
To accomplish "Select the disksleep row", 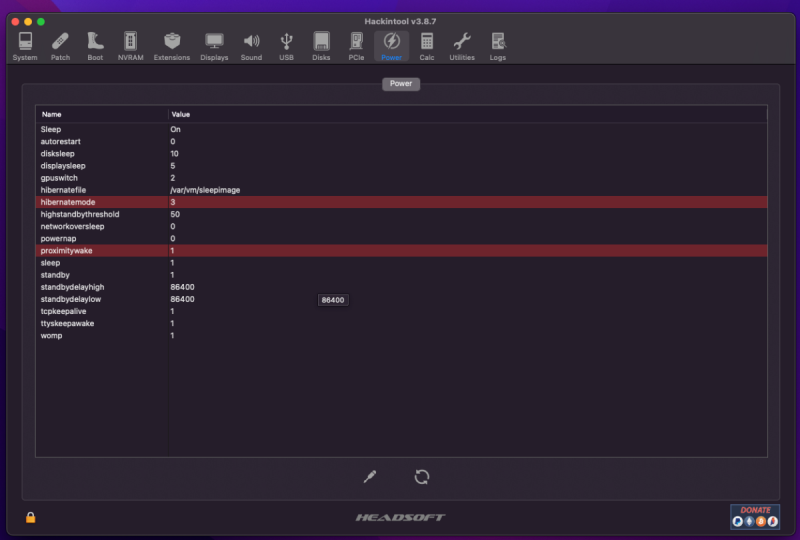I will tap(402, 154).
